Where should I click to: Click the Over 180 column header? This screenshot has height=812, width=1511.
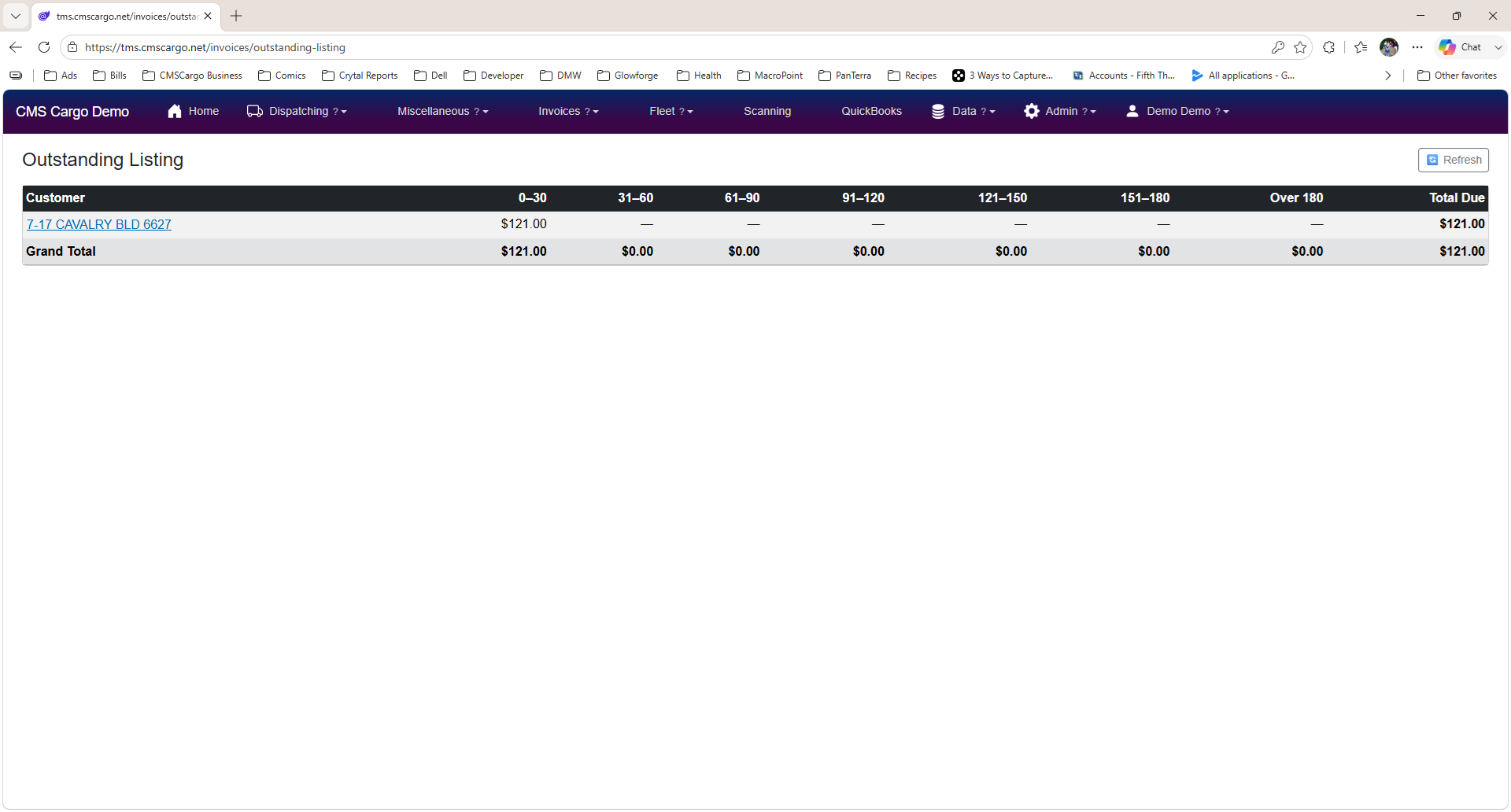1296,198
